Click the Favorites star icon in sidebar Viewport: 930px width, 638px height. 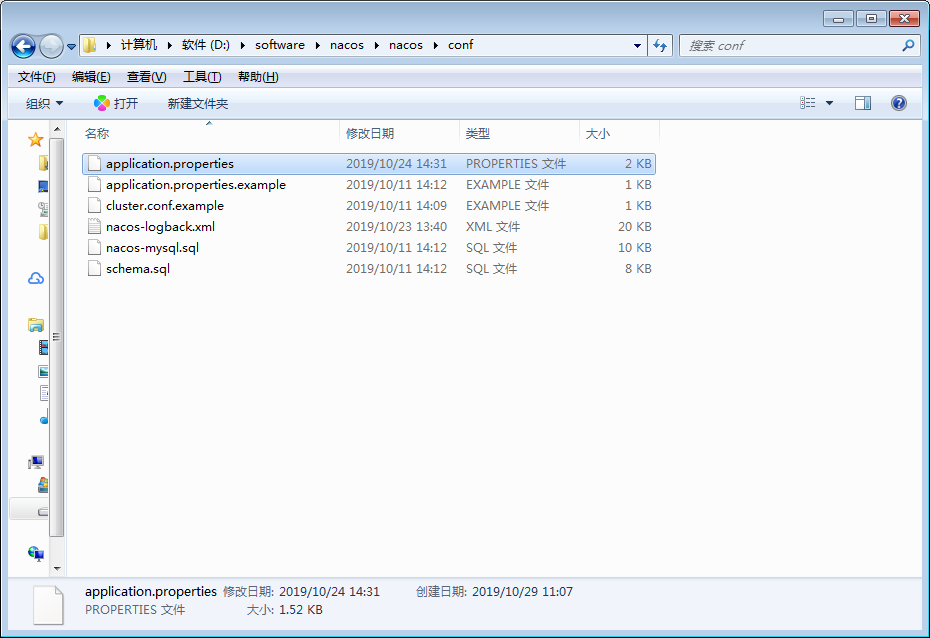click(x=36, y=140)
